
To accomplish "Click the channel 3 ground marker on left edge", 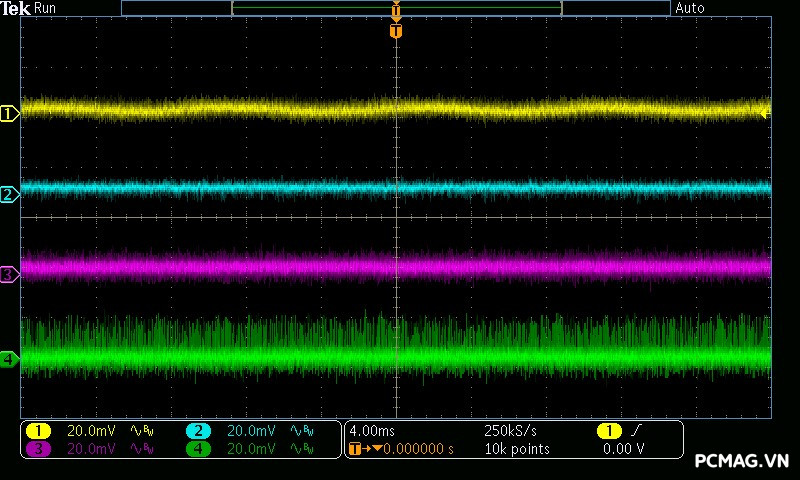I will [x=9, y=273].
